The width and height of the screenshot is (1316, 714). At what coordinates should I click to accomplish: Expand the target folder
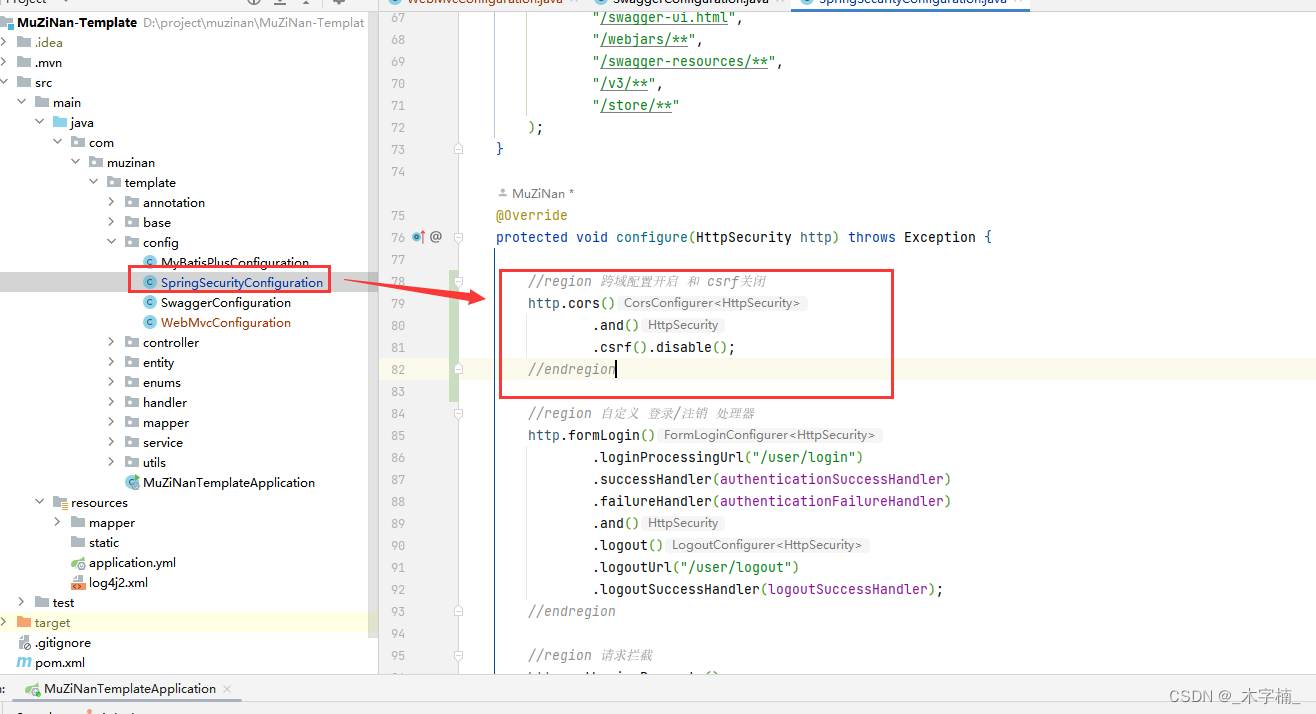(5, 622)
